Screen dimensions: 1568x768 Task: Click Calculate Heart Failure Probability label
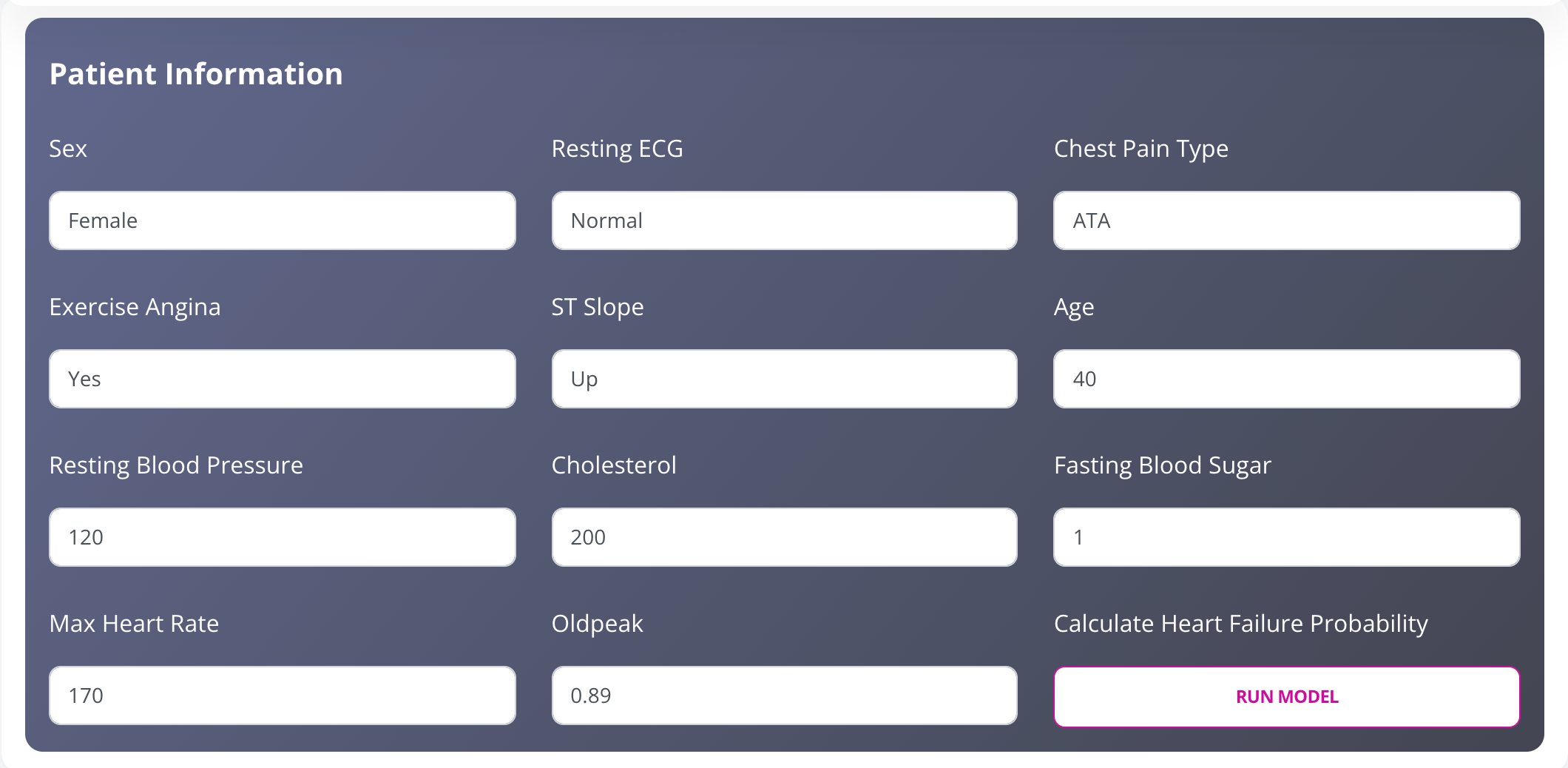(x=1241, y=624)
